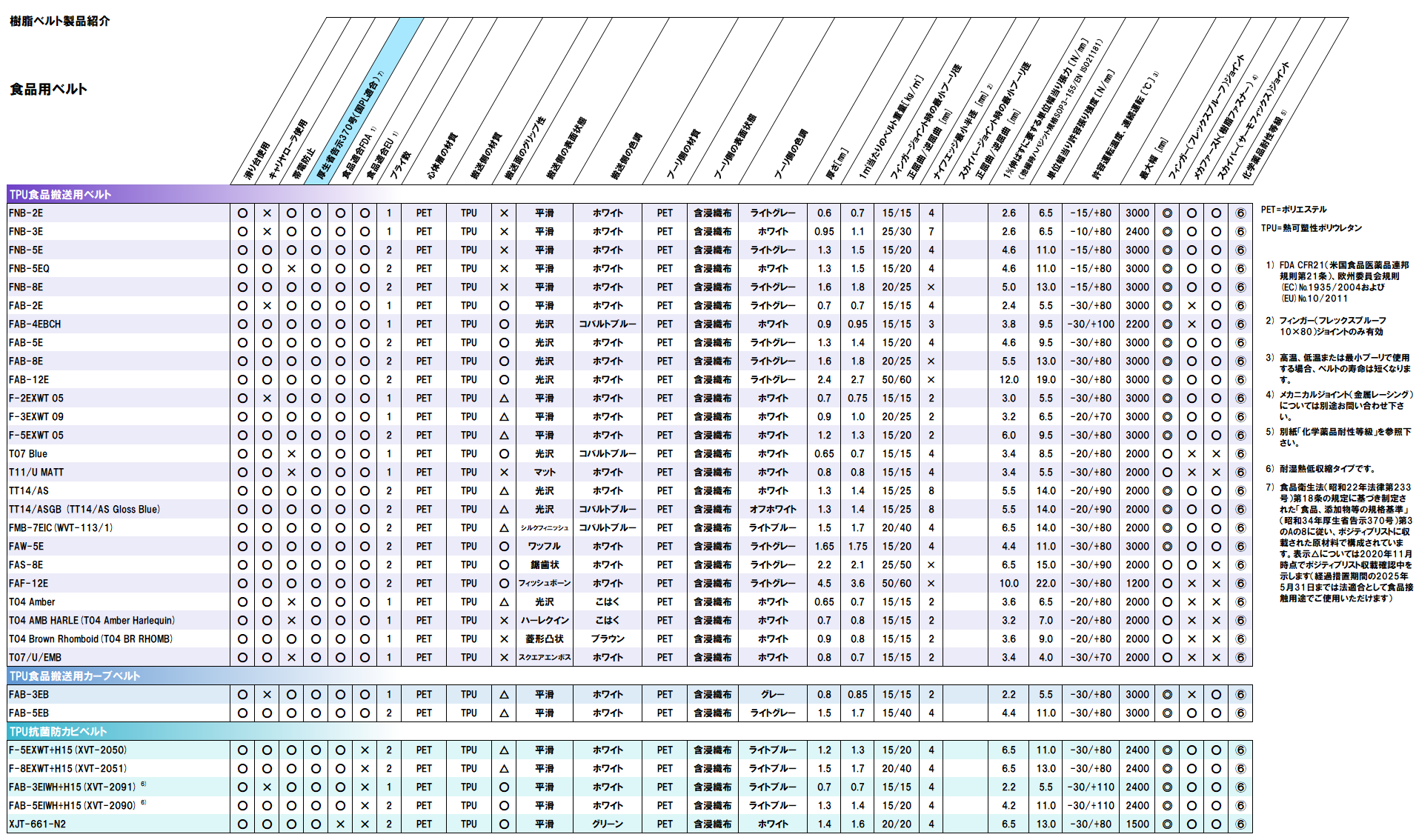Click the 化学薬品耐性等級 column header
This screenshot has height=840, width=1416.
tap(1264, 145)
